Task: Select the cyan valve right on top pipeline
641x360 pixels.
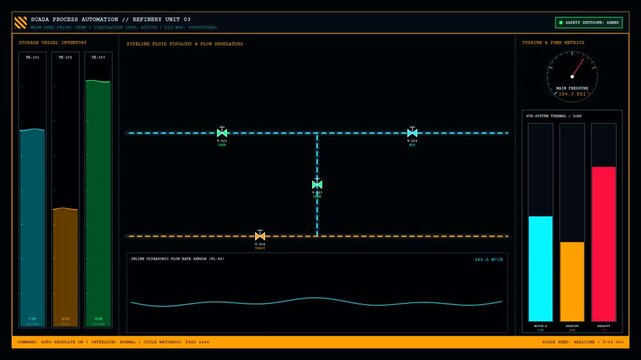Action: (x=412, y=132)
